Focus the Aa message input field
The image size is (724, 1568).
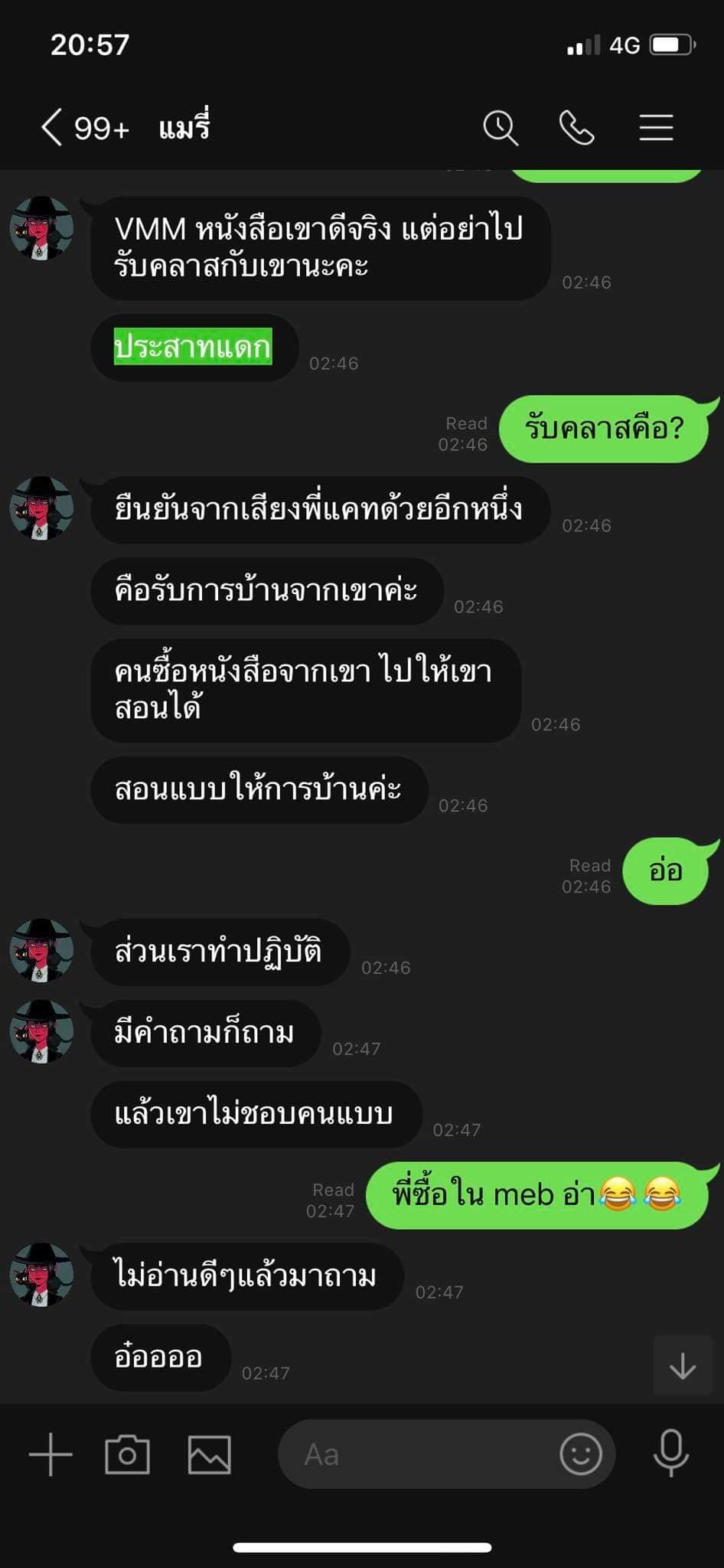(446, 1454)
